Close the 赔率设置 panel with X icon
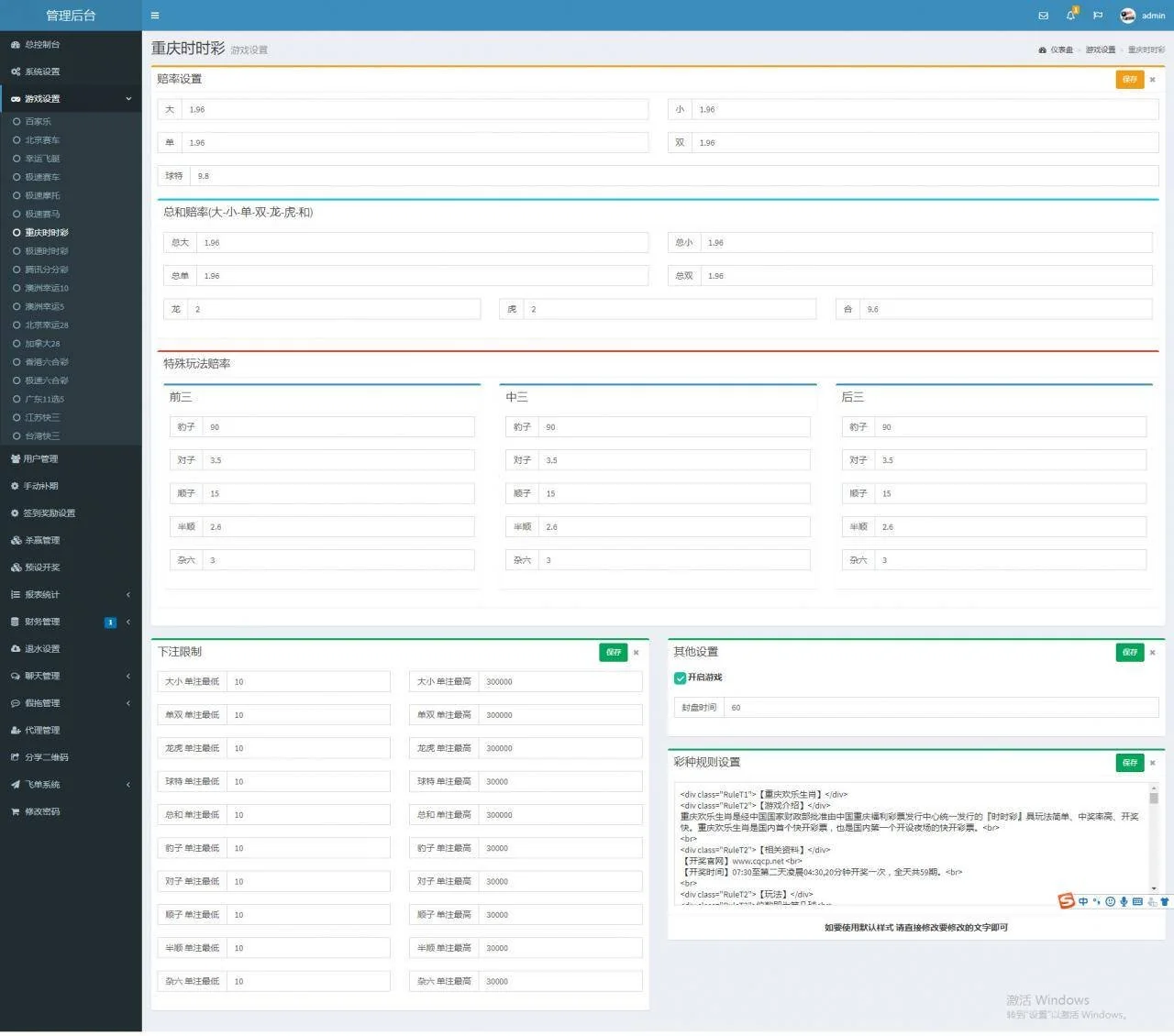The width and height of the screenshot is (1174, 1036). tap(1153, 80)
